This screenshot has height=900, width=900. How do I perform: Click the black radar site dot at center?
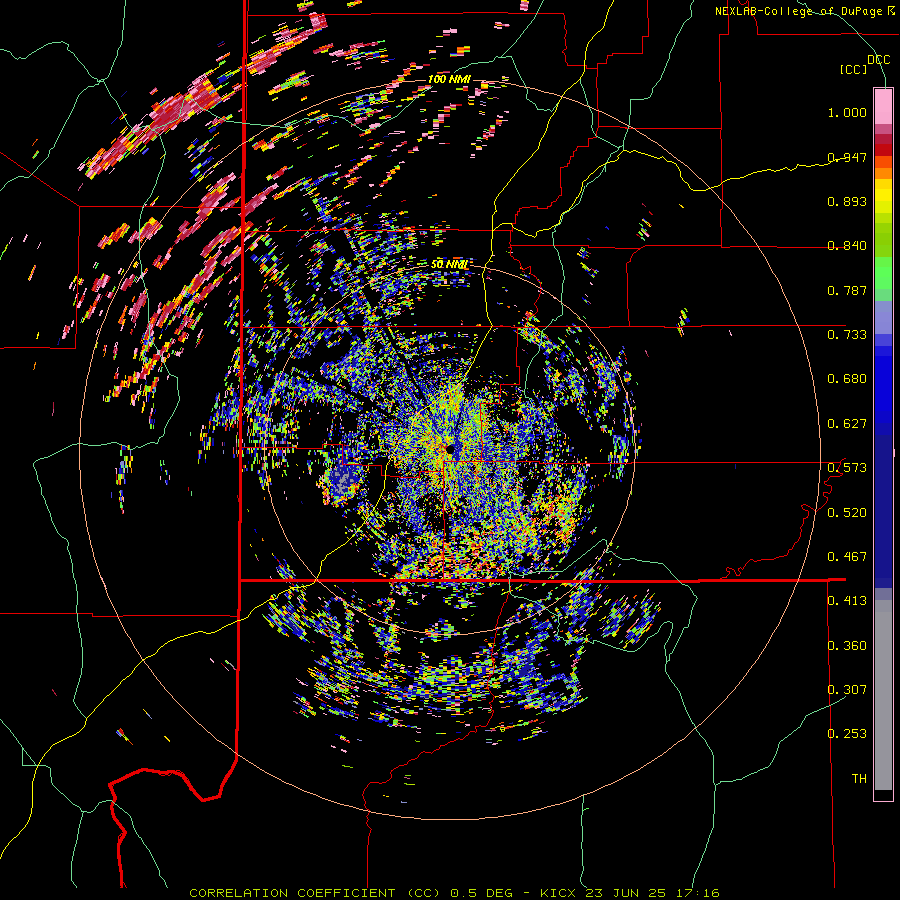(449, 448)
